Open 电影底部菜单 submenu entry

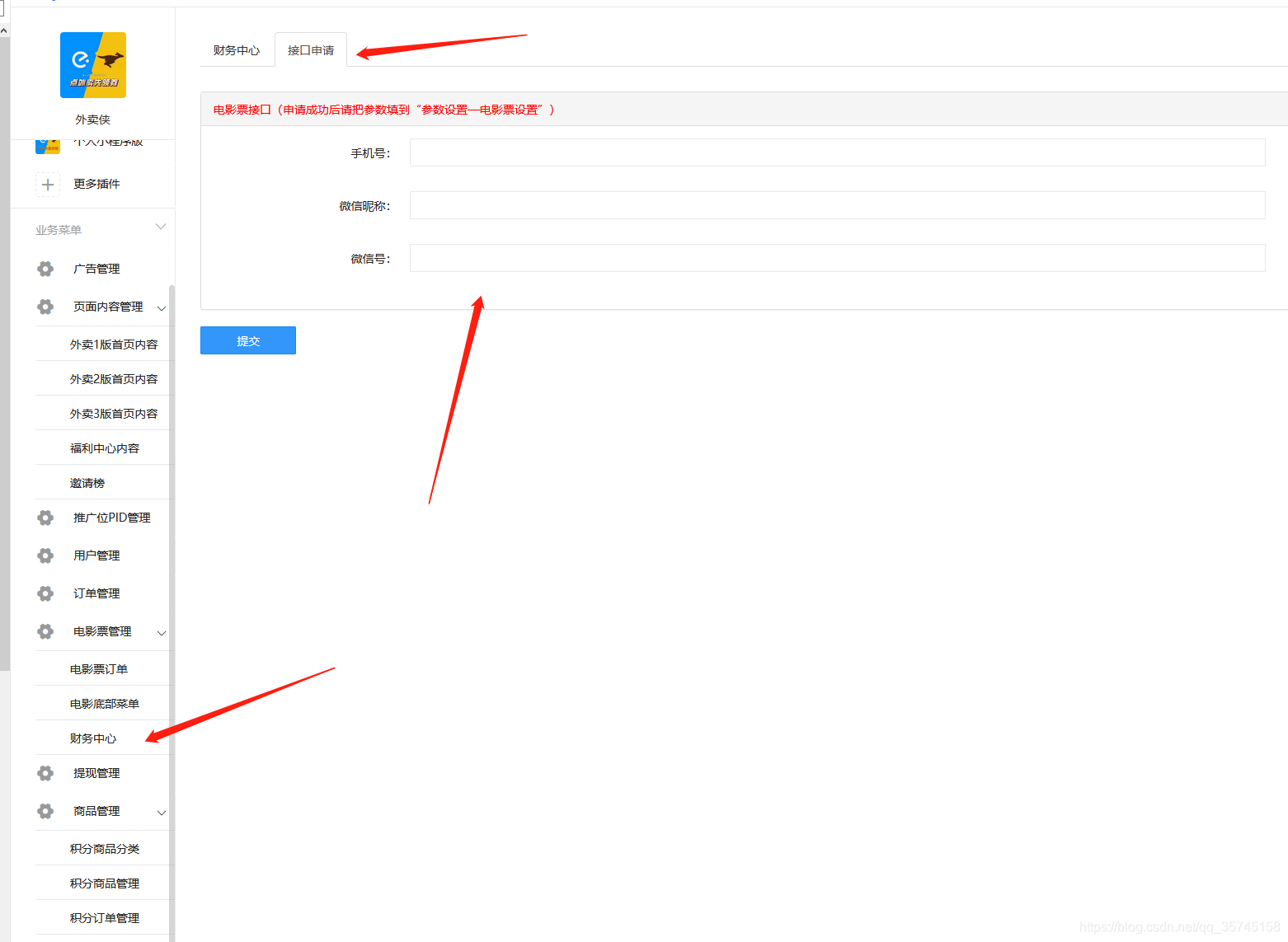click(105, 704)
